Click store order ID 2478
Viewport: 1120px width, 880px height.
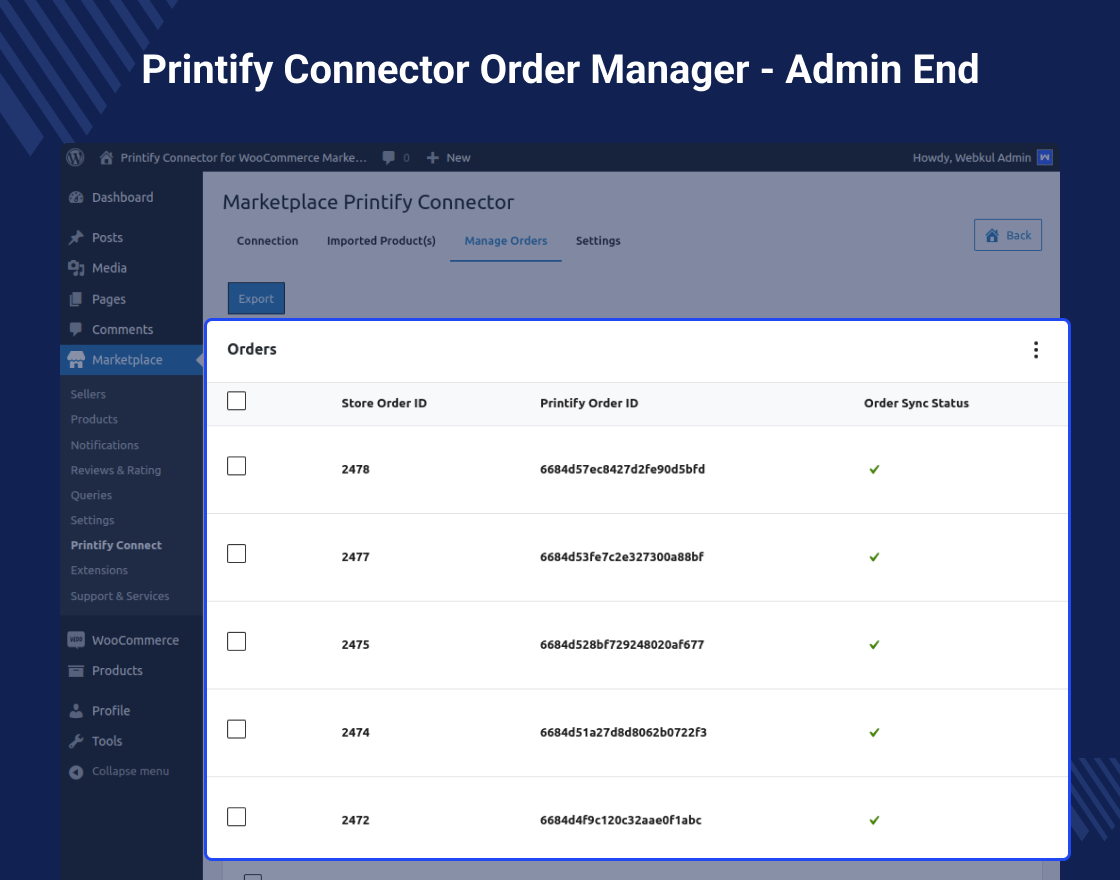356,469
